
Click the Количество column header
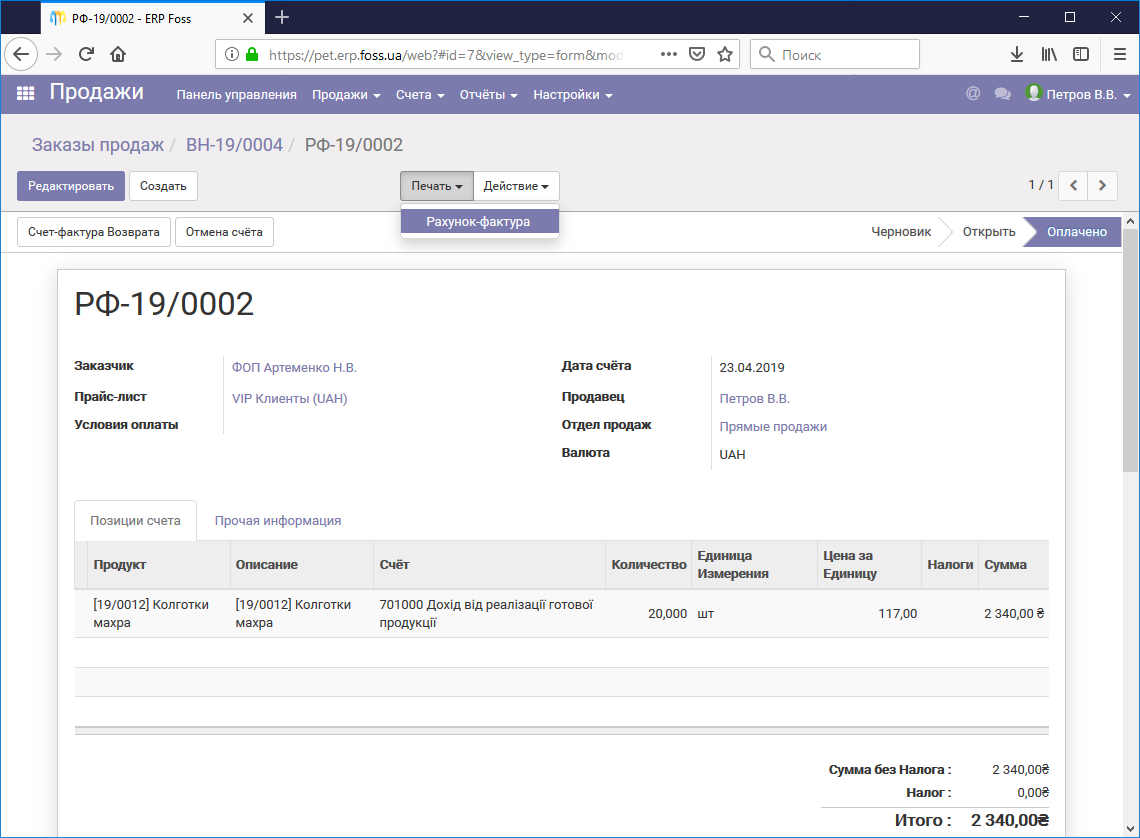pyautogui.click(x=649, y=565)
